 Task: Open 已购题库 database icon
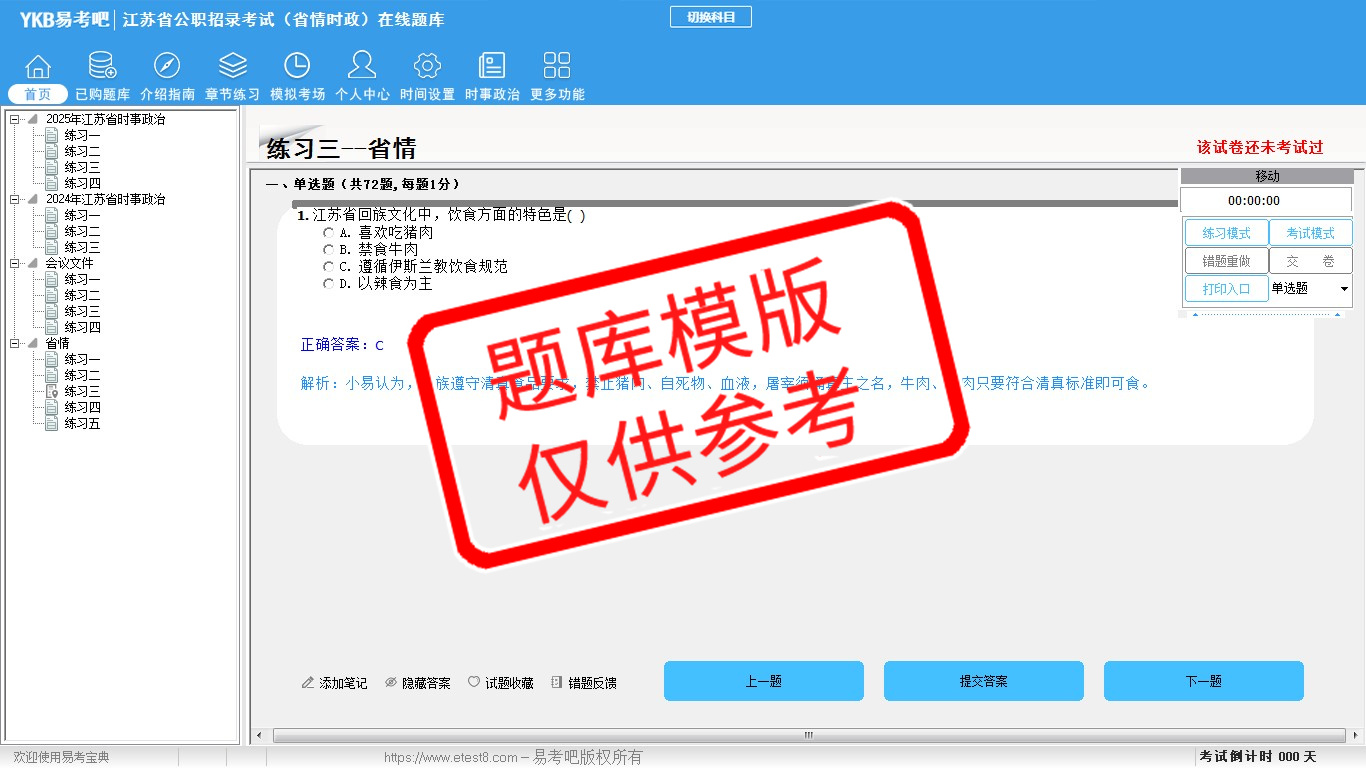point(102,67)
